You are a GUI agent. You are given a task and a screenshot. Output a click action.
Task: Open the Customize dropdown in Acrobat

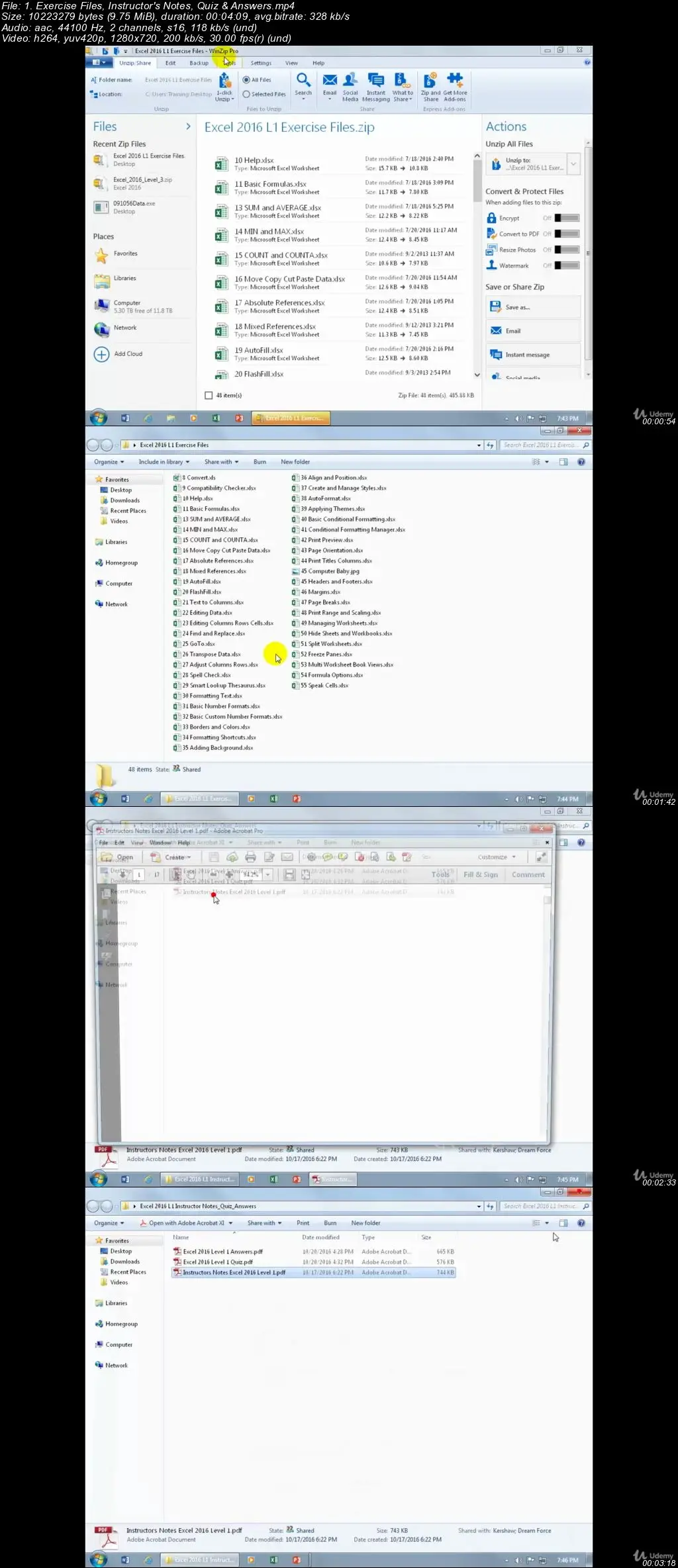497,856
